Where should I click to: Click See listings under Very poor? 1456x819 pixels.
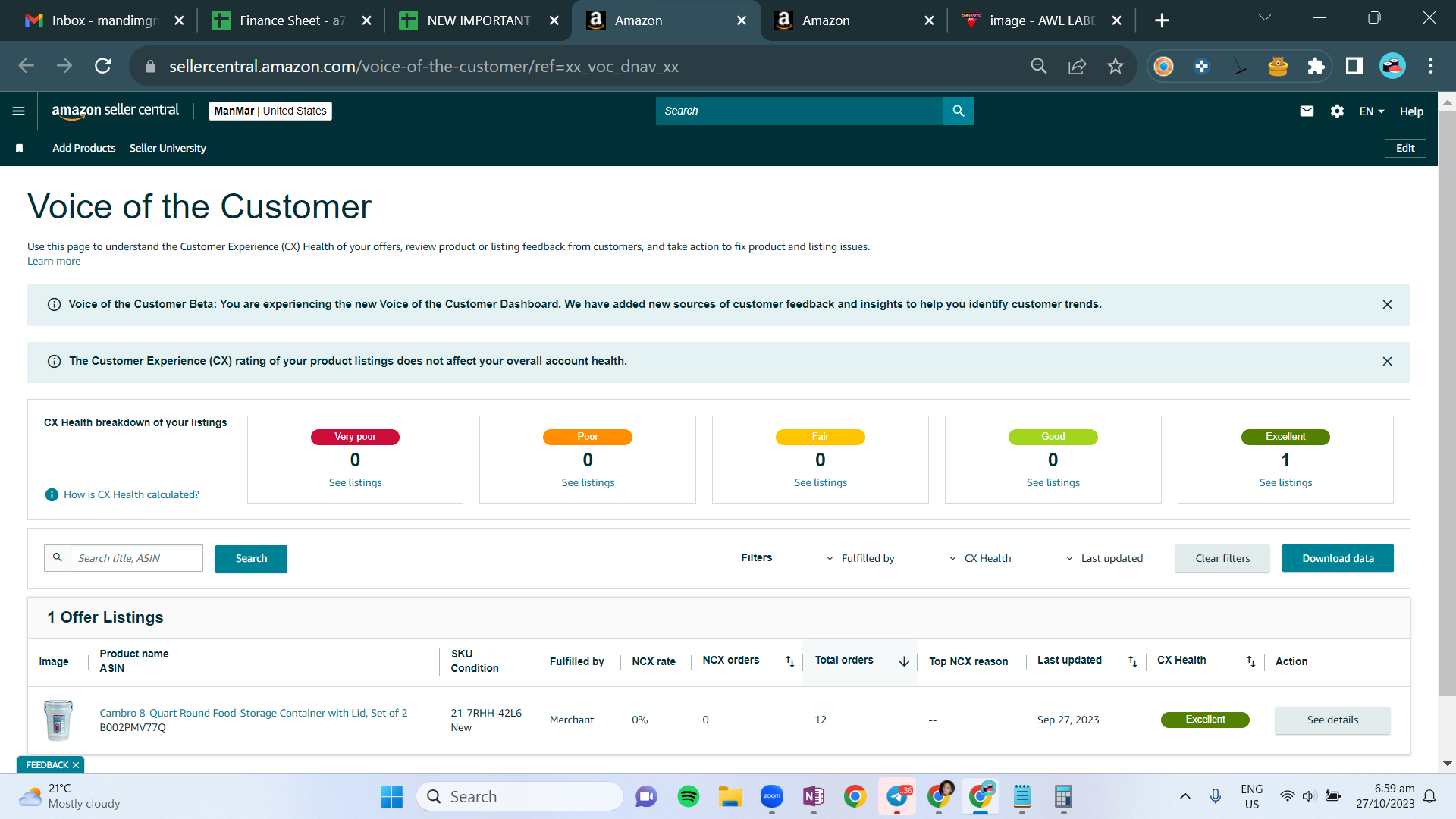(355, 483)
